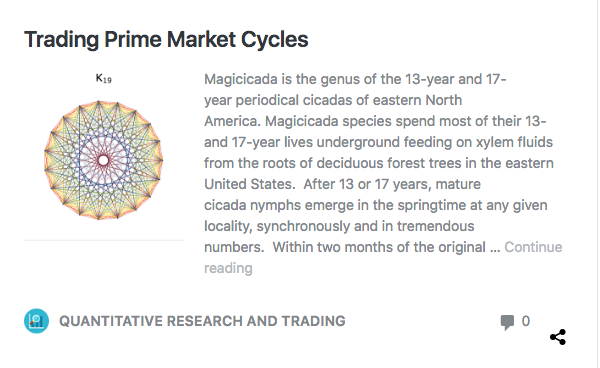Open the 'Trading Prime Market Cycles' post title
This screenshot has width=600, height=368.
[166, 39]
